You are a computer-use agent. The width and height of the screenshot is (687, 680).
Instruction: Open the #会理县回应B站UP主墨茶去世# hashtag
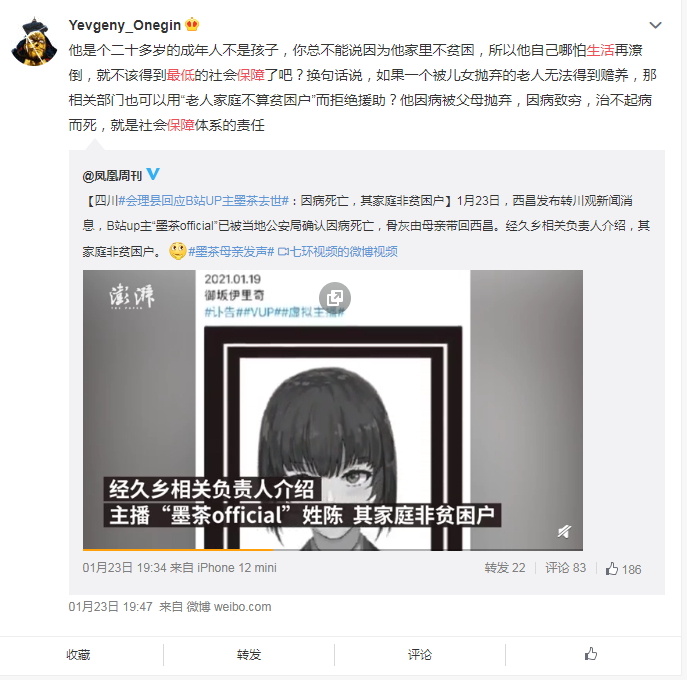coord(204,201)
